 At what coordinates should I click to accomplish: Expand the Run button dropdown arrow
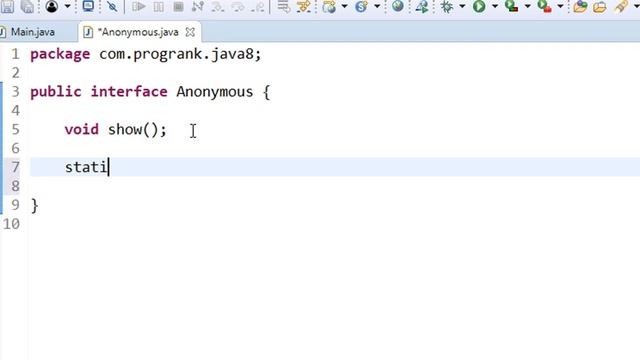495,6
